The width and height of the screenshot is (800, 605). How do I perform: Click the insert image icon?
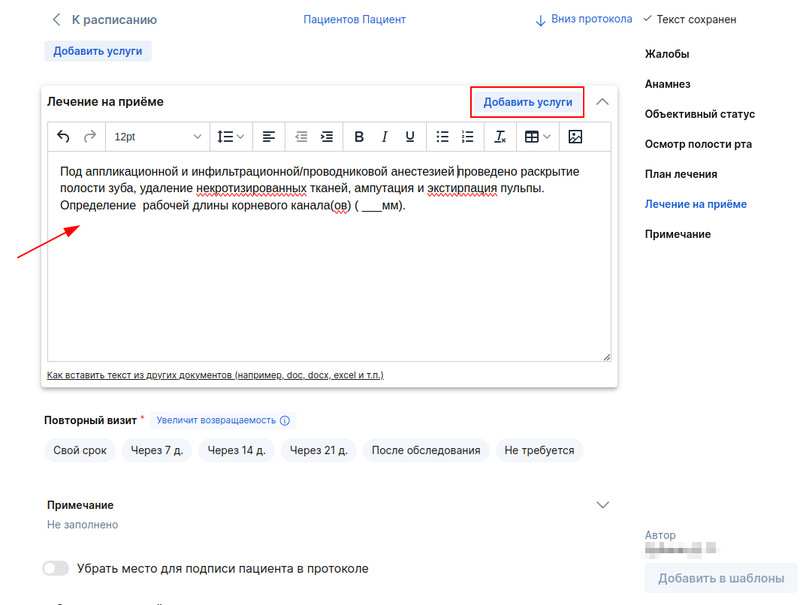[x=575, y=137]
